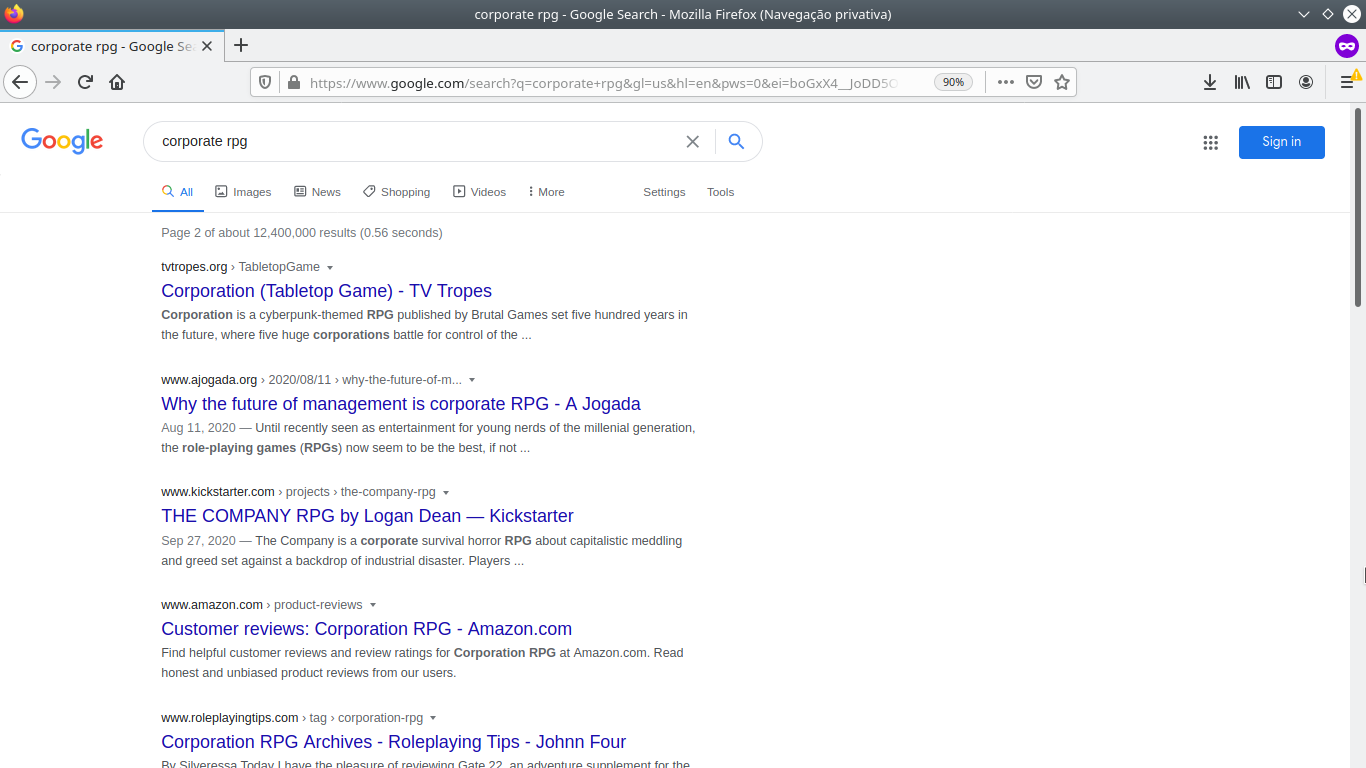Image resolution: width=1366 pixels, height=768 pixels.
Task: Click the browser Back arrow button
Action: pos(20,82)
